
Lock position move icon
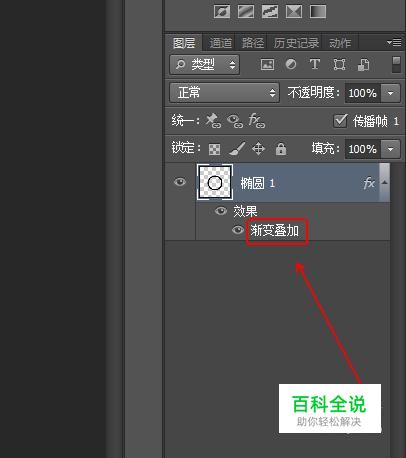click(258, 149)
